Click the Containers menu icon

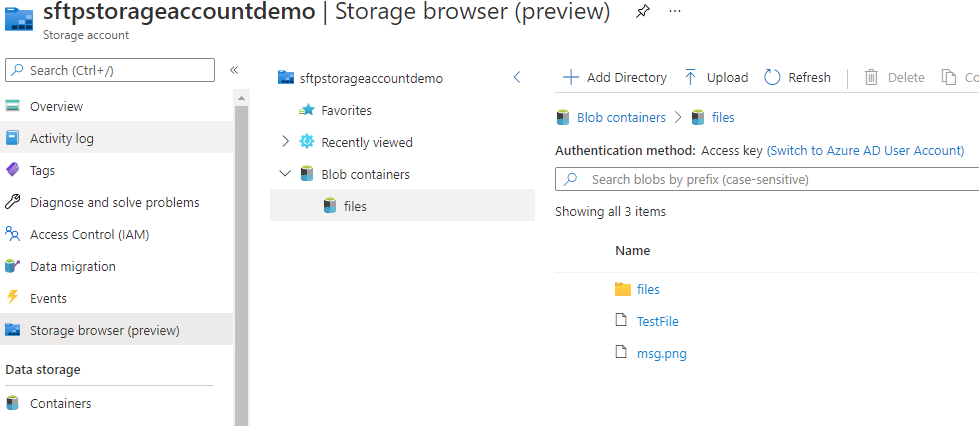pyautogui.click(x=12, y=403)
